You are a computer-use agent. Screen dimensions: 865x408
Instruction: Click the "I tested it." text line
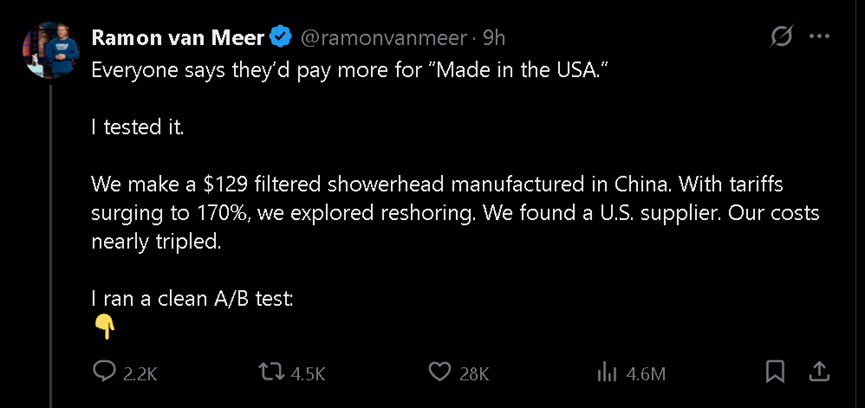[x=138, y=127]
